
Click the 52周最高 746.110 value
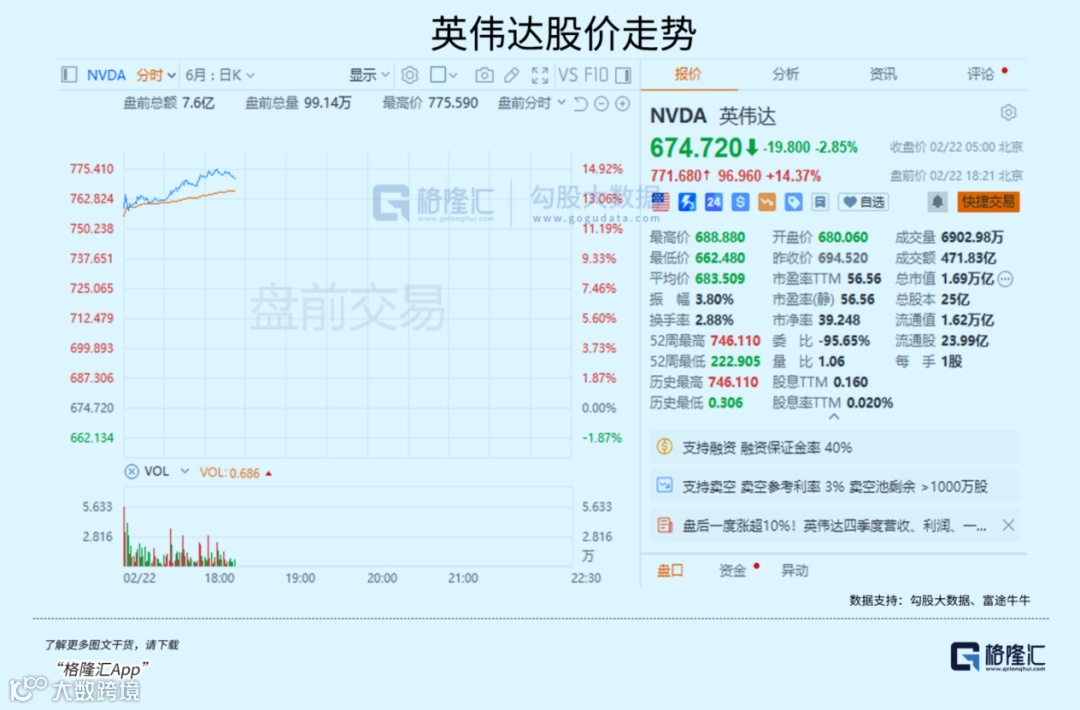[735, 340]
